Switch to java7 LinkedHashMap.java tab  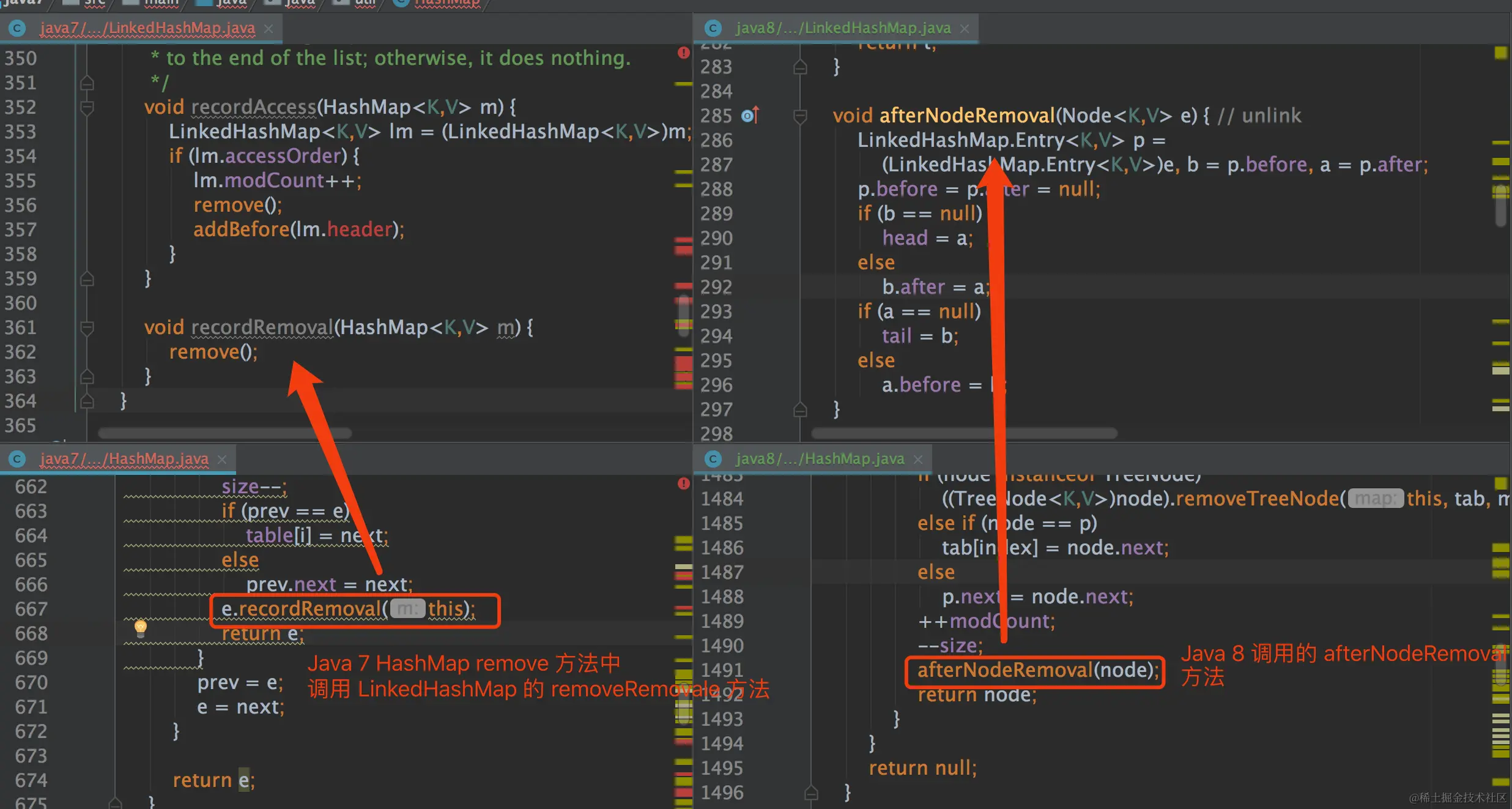pos(147,28)
